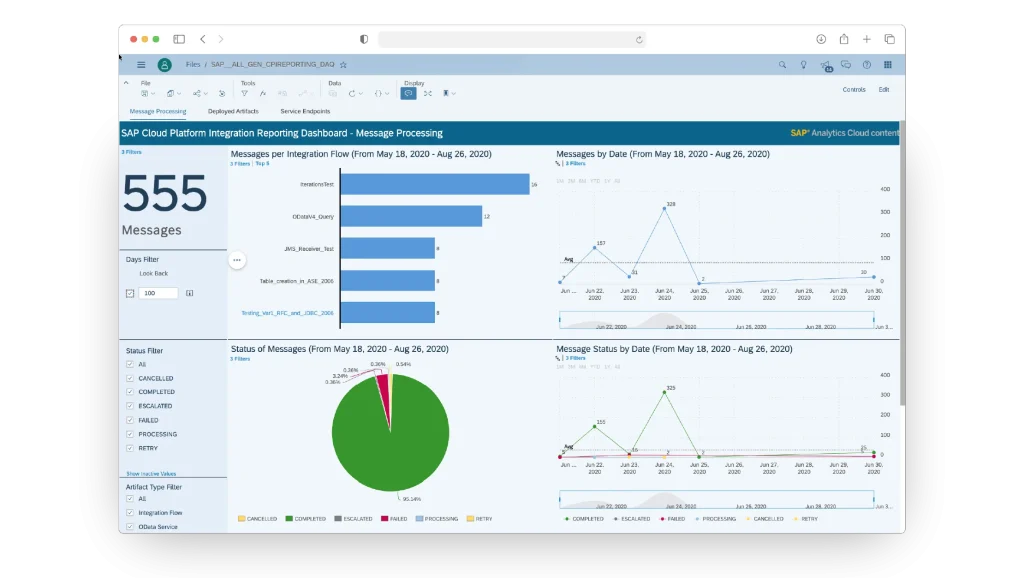1024x578 pixels.
Task: Click Show Inactive Values link
Action: (x=151, y=474)
